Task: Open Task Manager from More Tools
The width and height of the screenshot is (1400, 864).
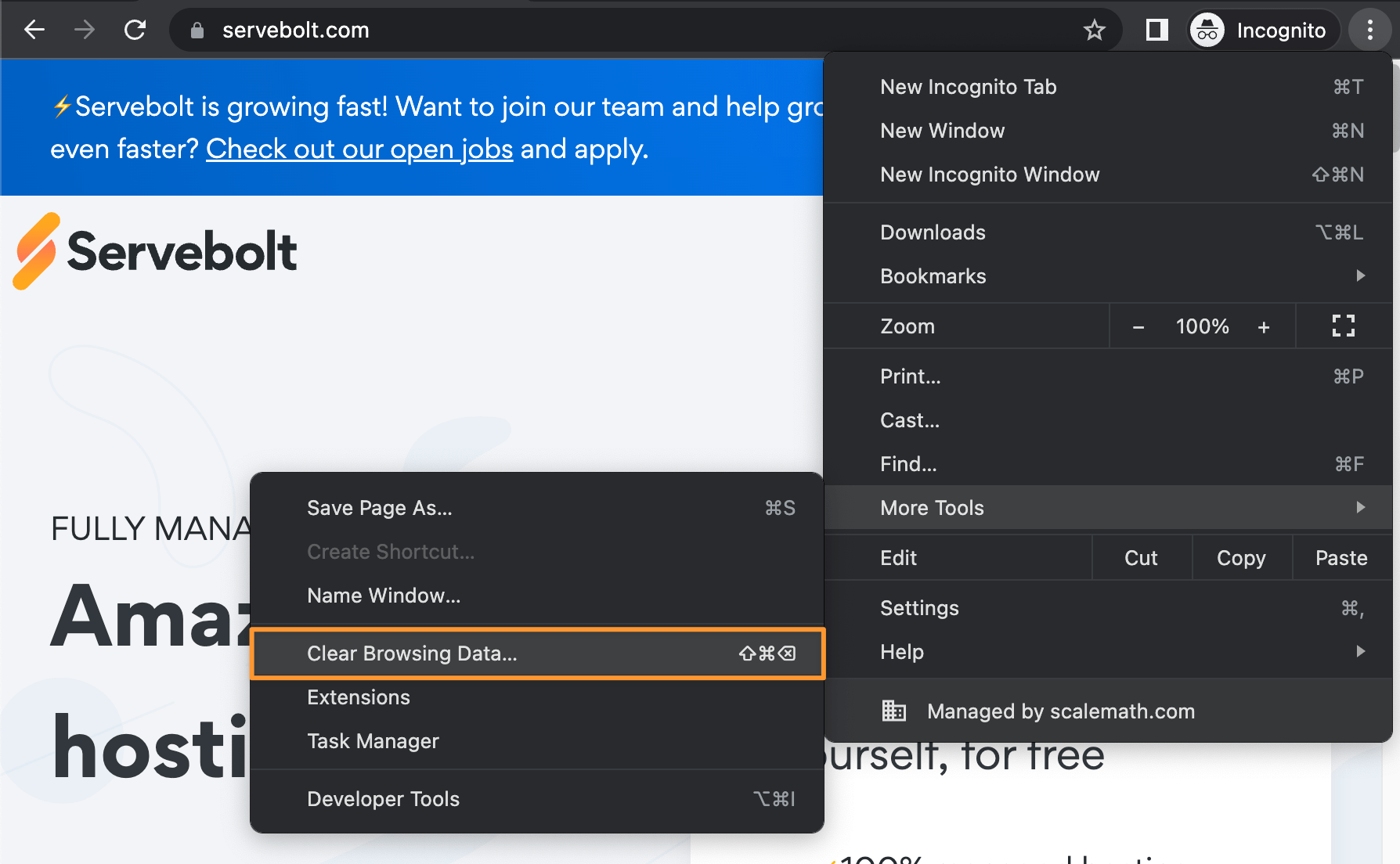Action: pos(537,741)
